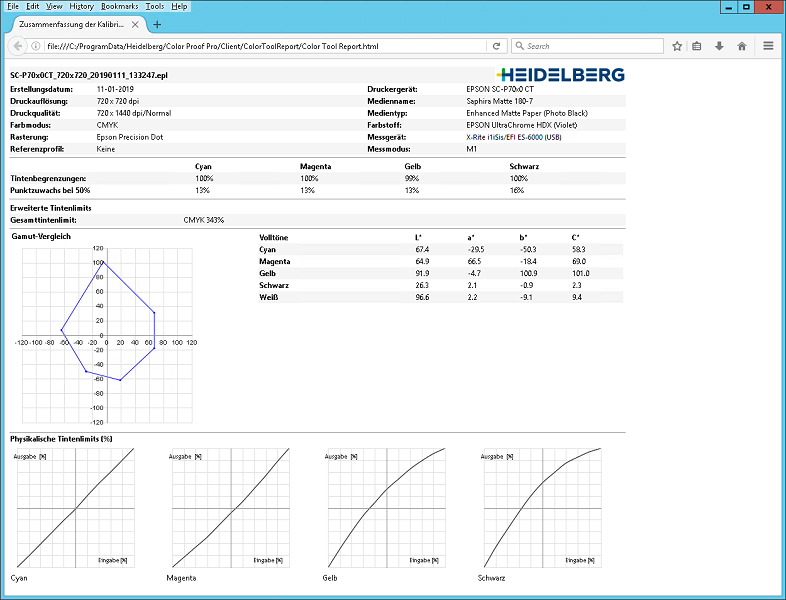
Task: Click the browser back arrow button
Action: (x=18, y=46)
